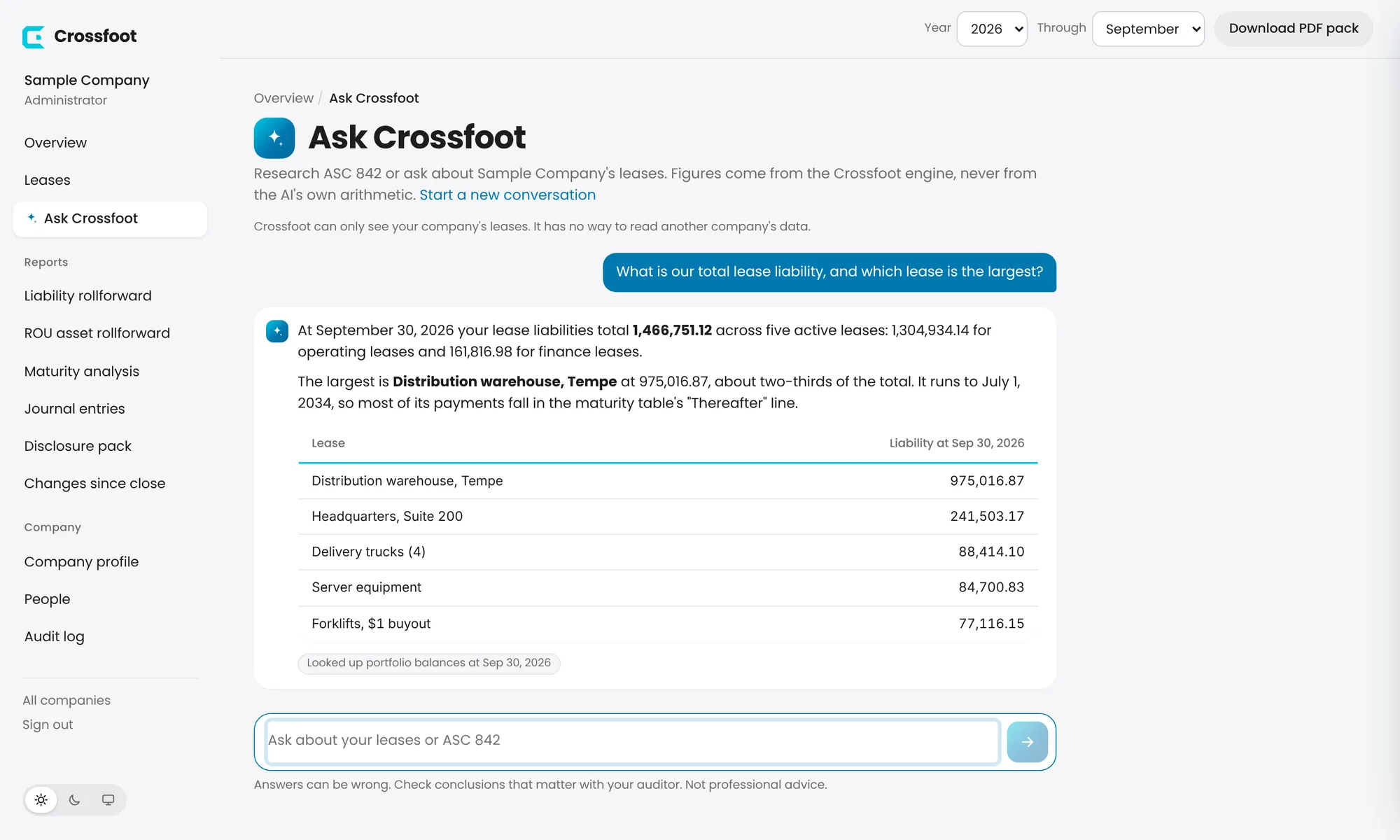Viewport: 1400px width, 840px height.
Task: Click the Liability at Sep 30, 2026 header
Action: [x=957, y=443]
